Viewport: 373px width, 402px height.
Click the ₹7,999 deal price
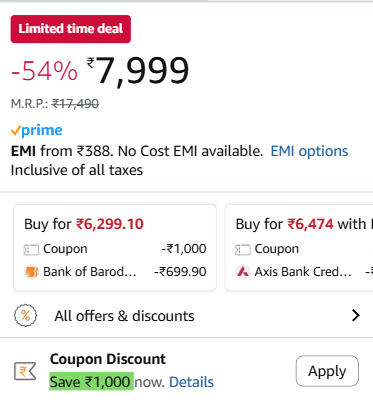(x=138, y=71)
